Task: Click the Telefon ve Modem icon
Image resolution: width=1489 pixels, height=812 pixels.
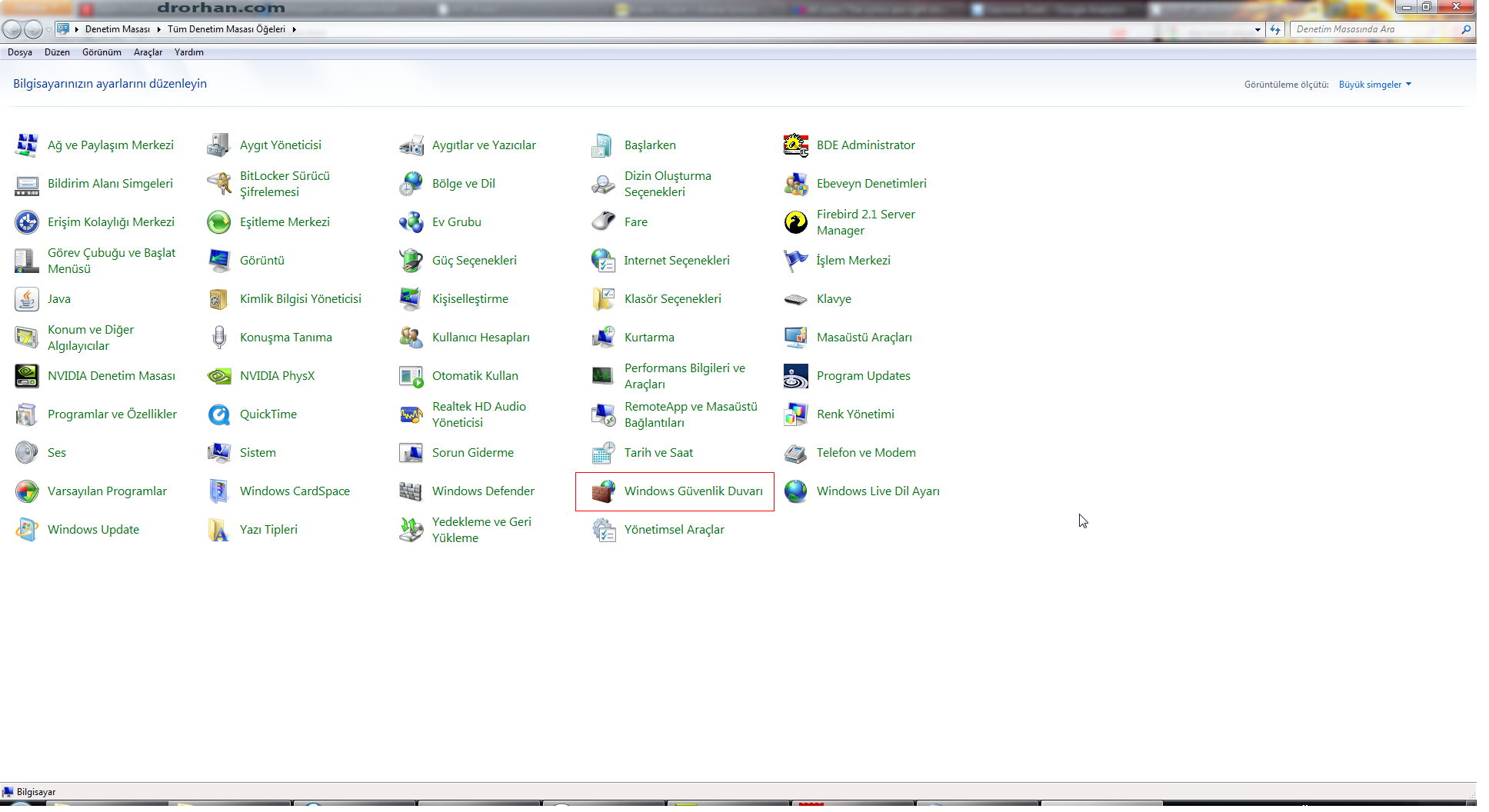Action: (796, 453)
